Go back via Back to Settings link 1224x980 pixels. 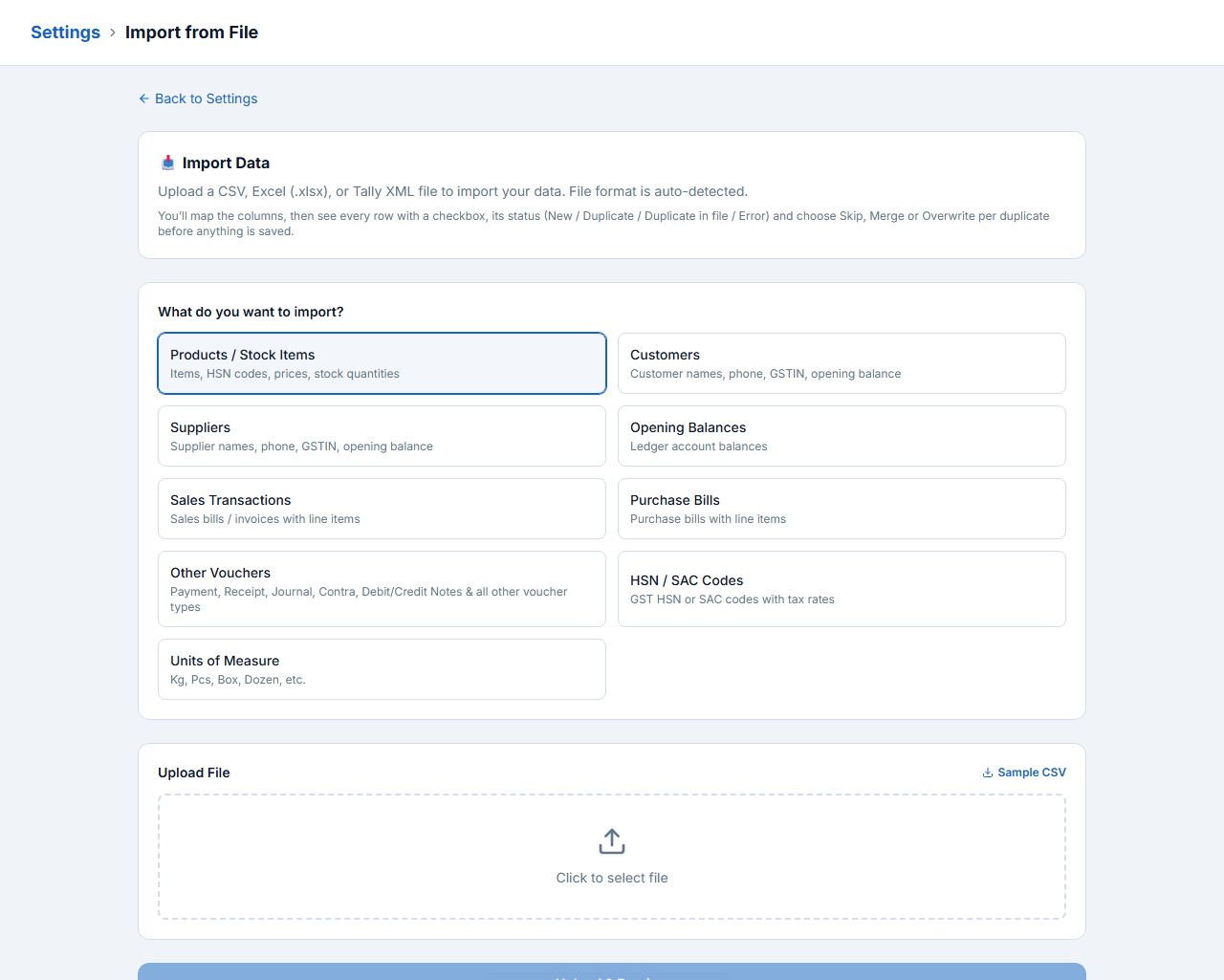click(x=198, y=98)
